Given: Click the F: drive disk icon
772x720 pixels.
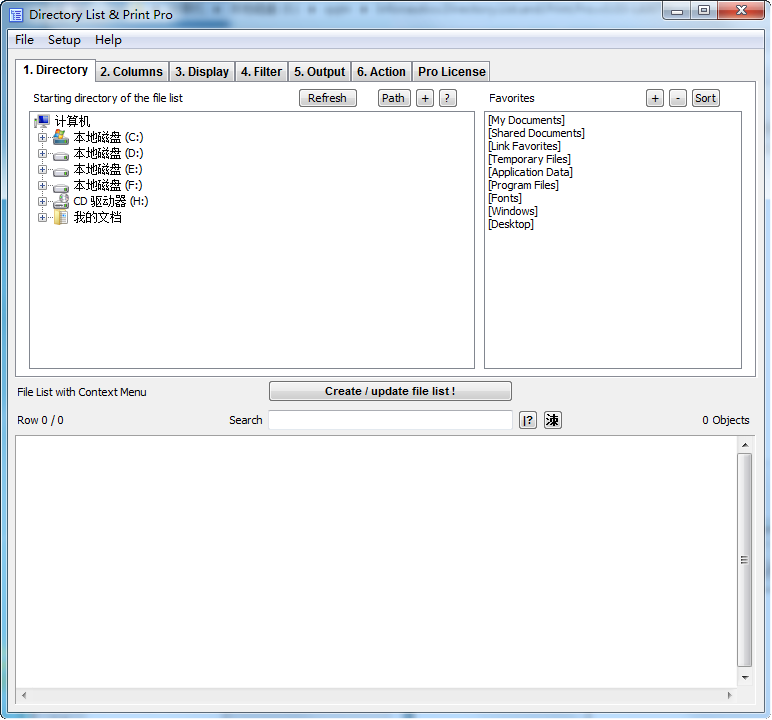Looking at the screenshot, I should point(61,188).
